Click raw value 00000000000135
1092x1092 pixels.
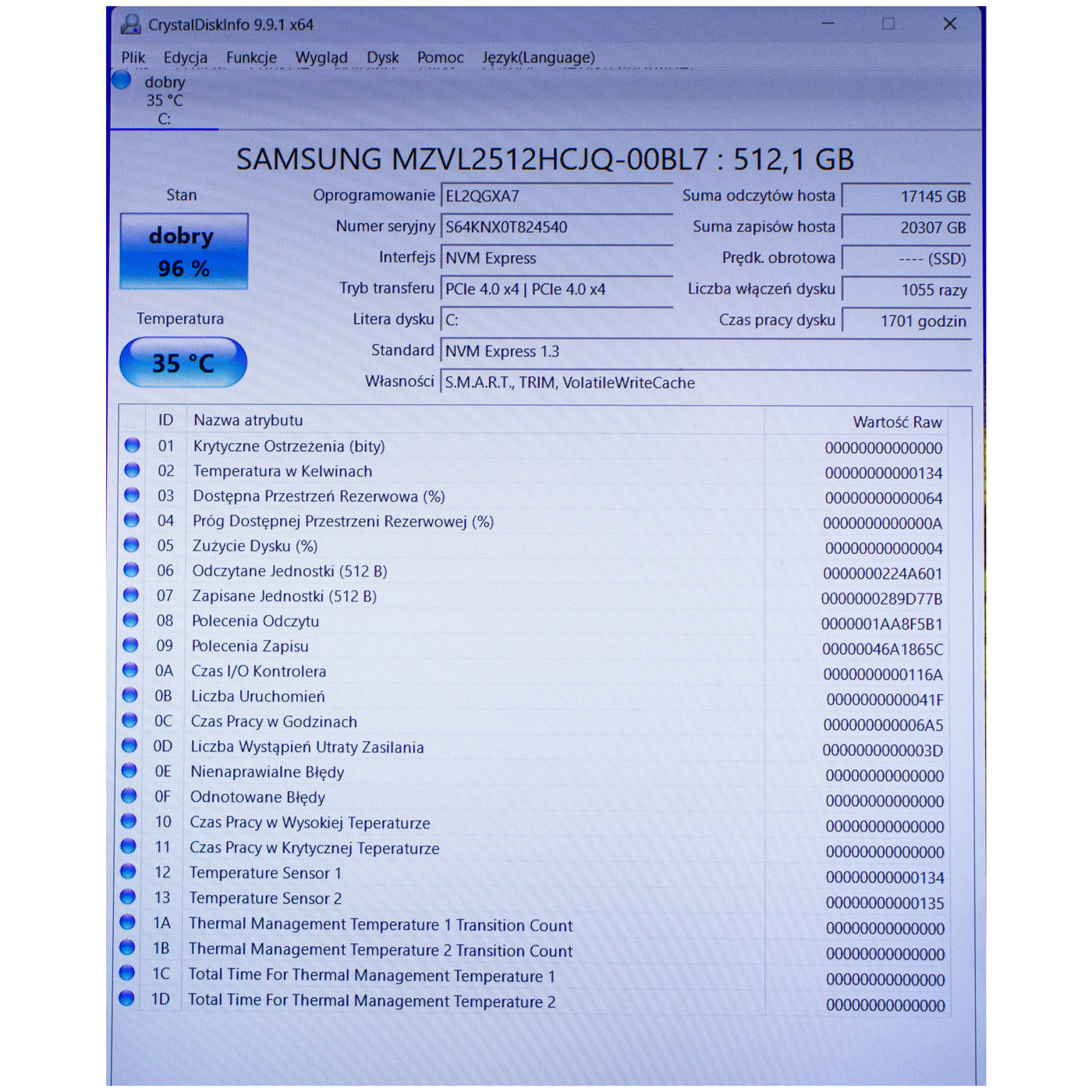(885, 902)
